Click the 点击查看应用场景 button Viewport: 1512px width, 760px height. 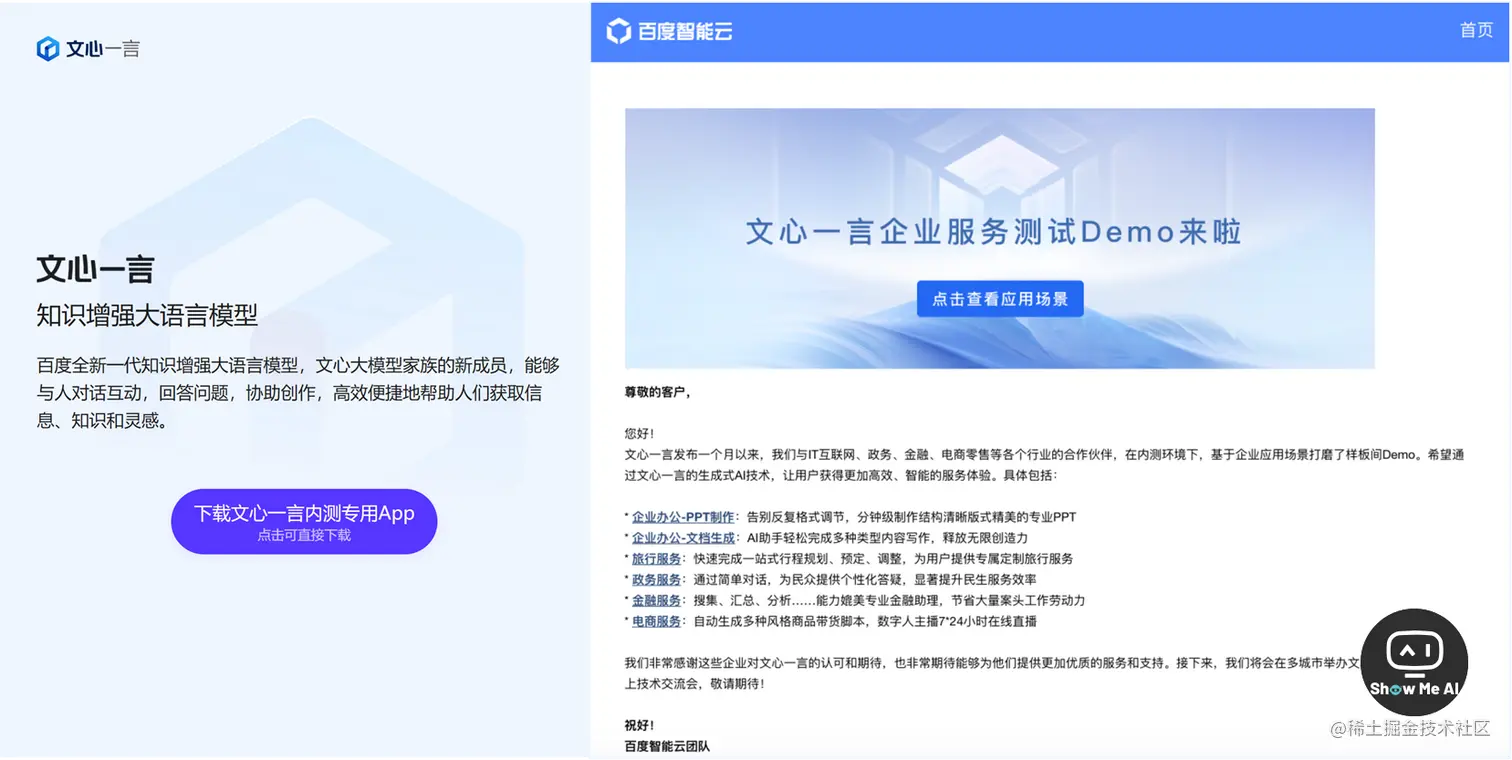coord(1000,298)
